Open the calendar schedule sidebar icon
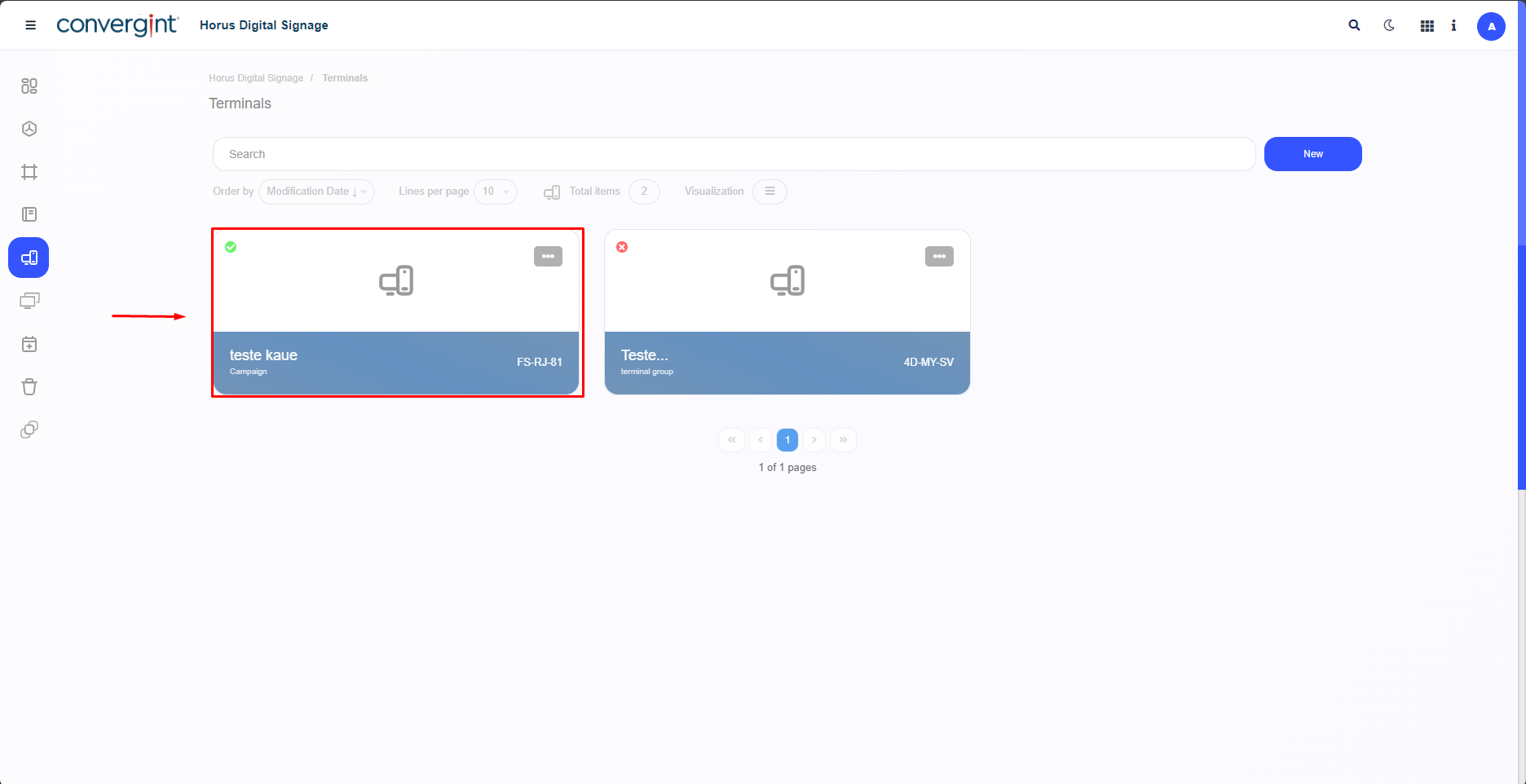 point(29,344)
